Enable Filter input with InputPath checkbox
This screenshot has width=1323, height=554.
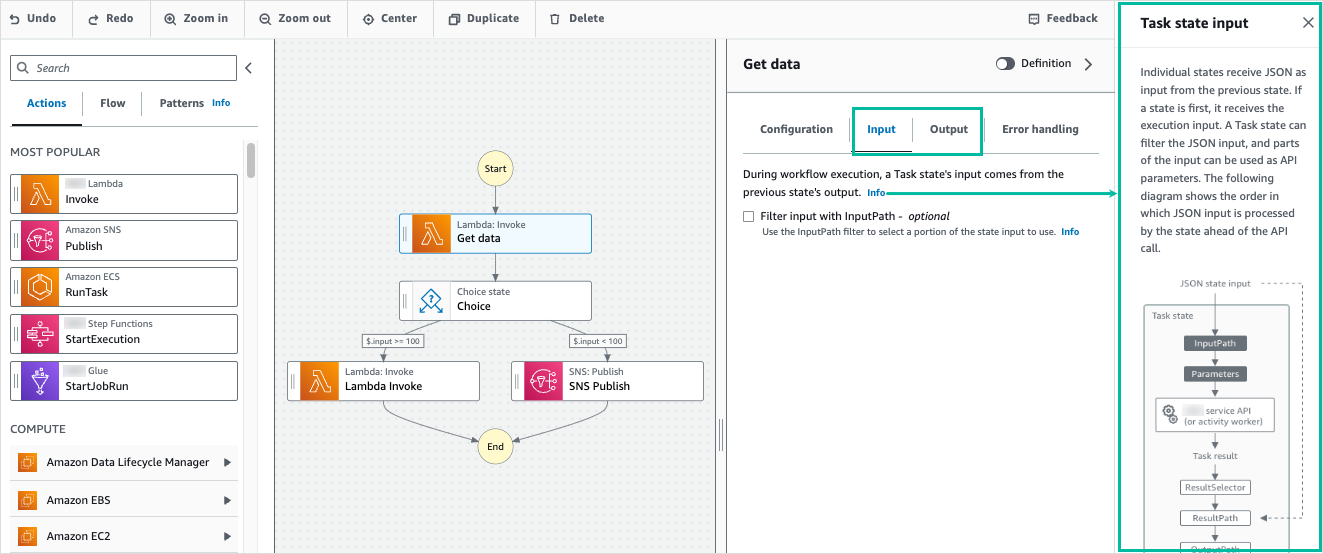749,216
